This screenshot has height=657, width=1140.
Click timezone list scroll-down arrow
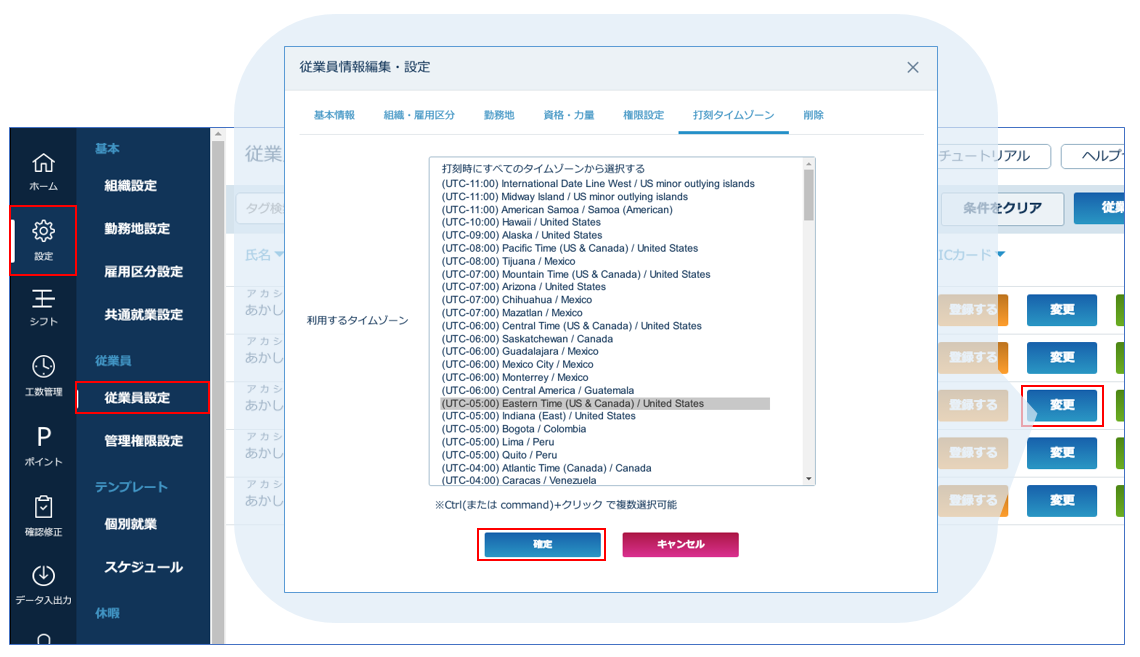tap(808, 479)
